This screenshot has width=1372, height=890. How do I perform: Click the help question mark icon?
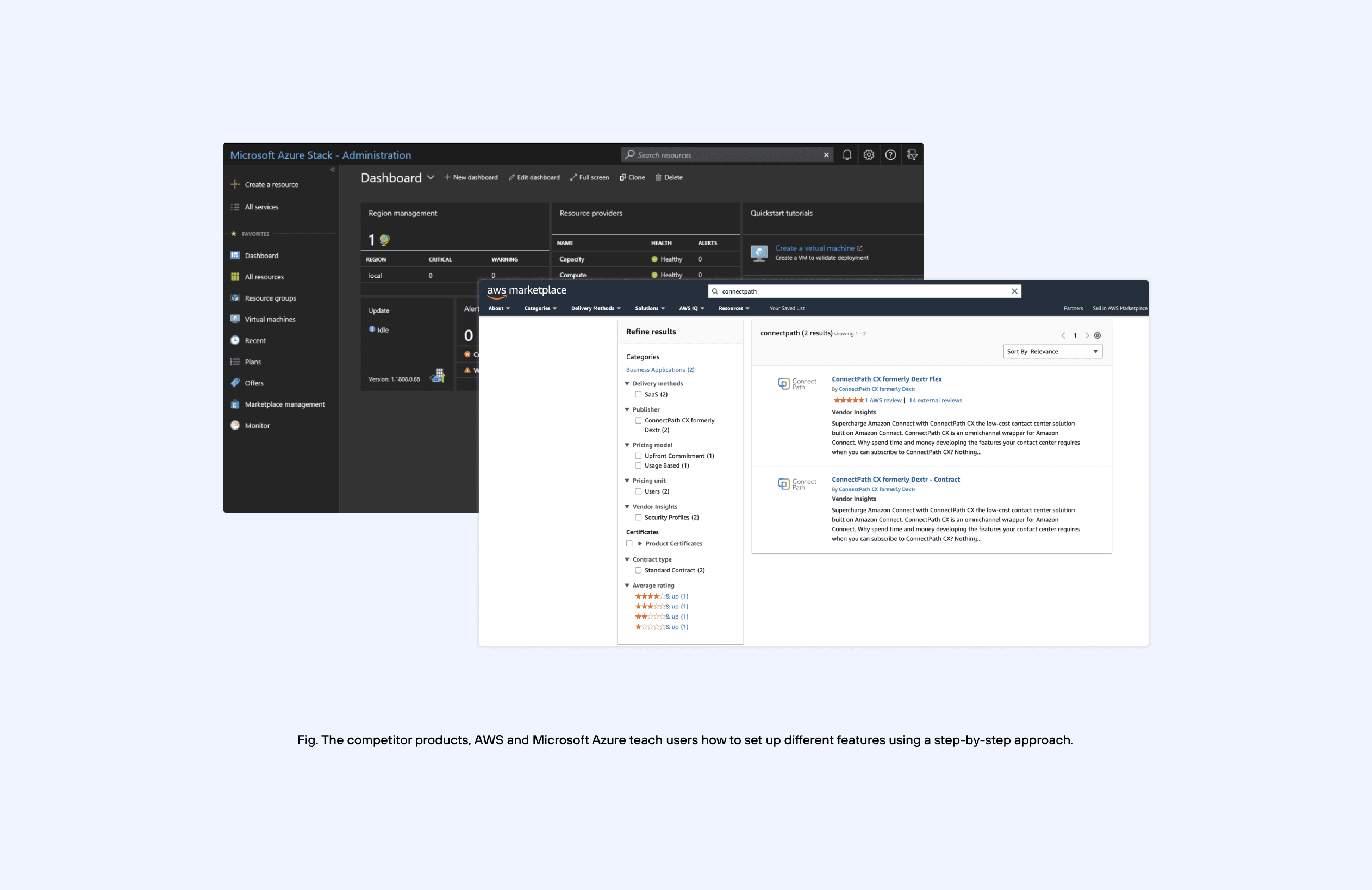(890, 154)
